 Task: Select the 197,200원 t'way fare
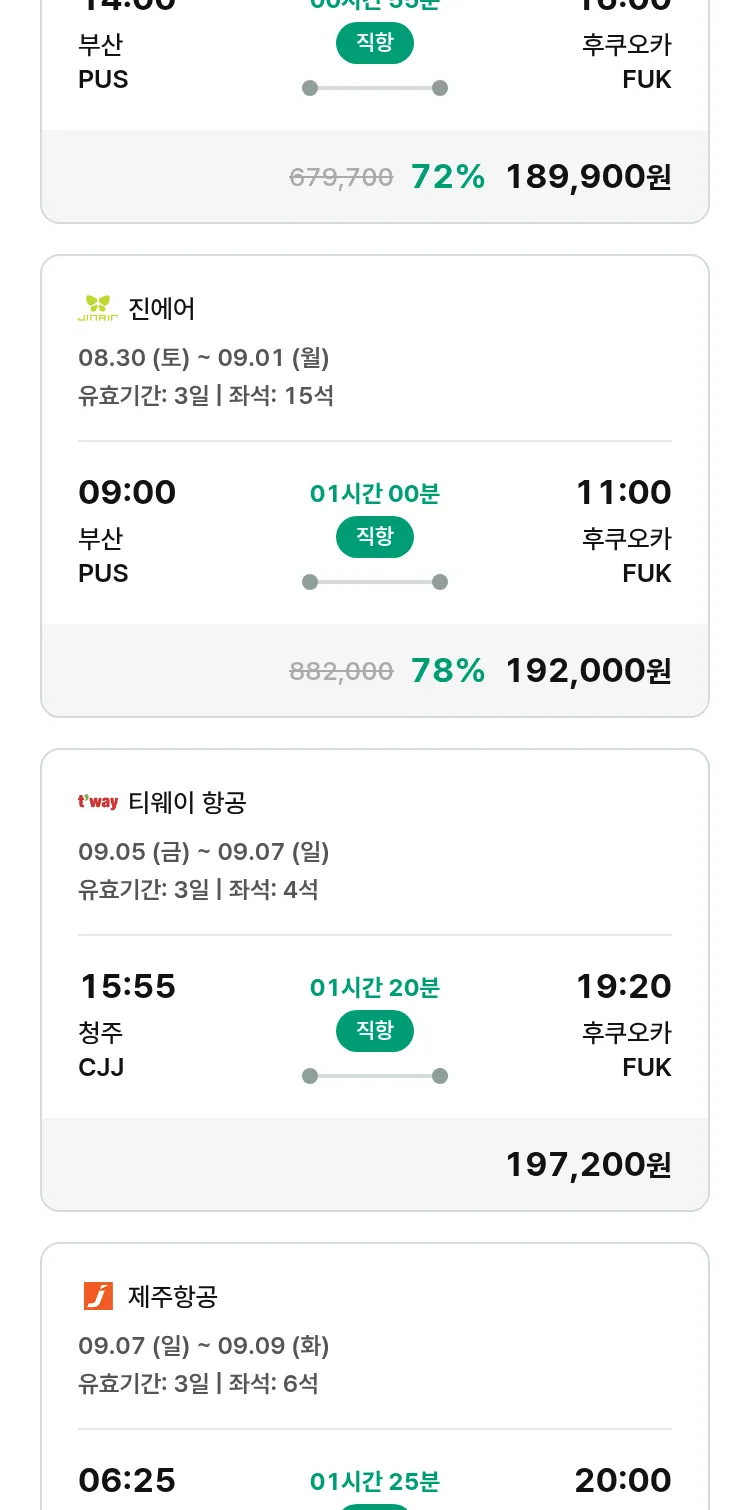point(588,1164)
